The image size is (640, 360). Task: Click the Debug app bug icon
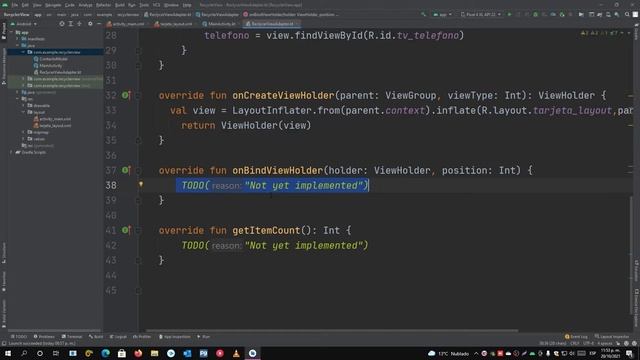point(536,14)
